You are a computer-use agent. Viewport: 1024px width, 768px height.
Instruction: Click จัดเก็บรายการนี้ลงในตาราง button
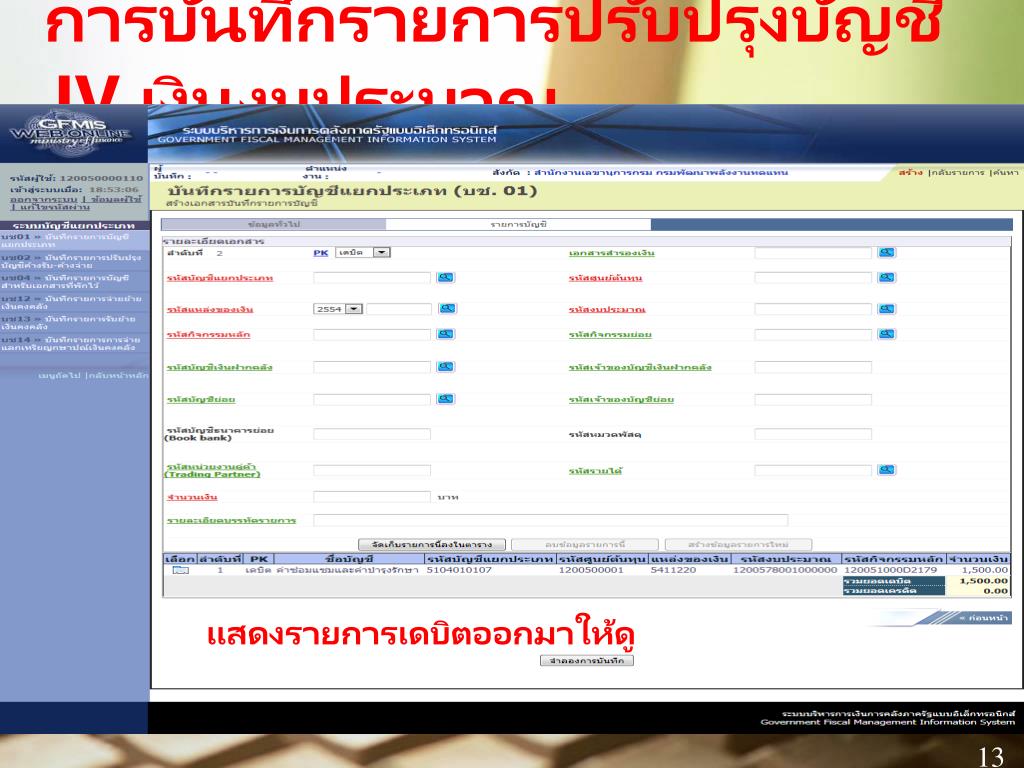pos(433,544)
